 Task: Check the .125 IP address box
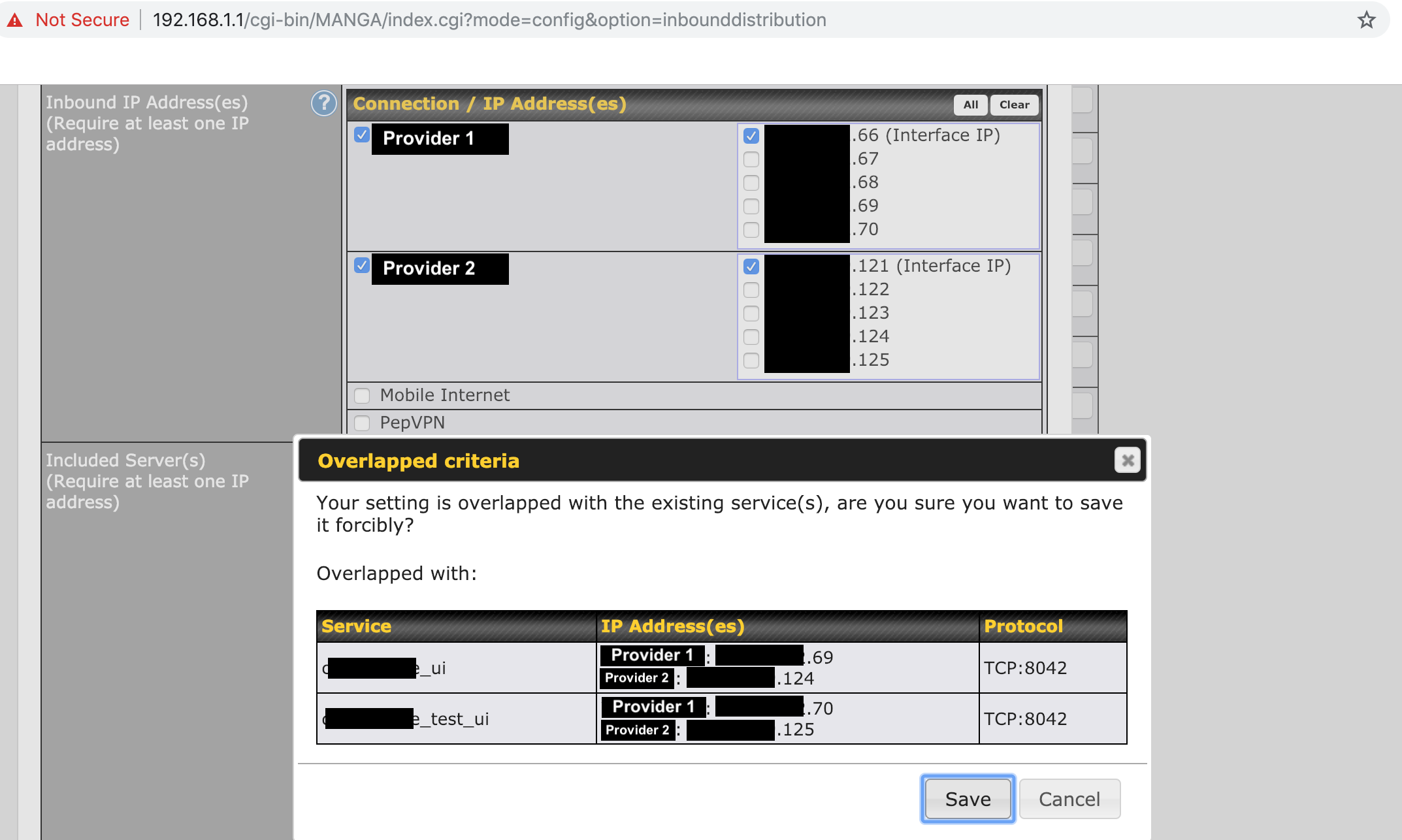tap(751, 361)
